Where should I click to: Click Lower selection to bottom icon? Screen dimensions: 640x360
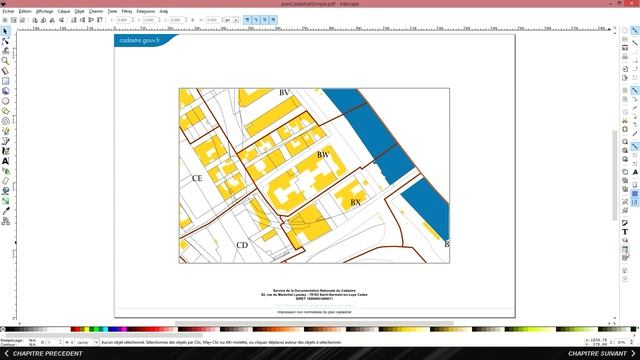coord(73,20)
